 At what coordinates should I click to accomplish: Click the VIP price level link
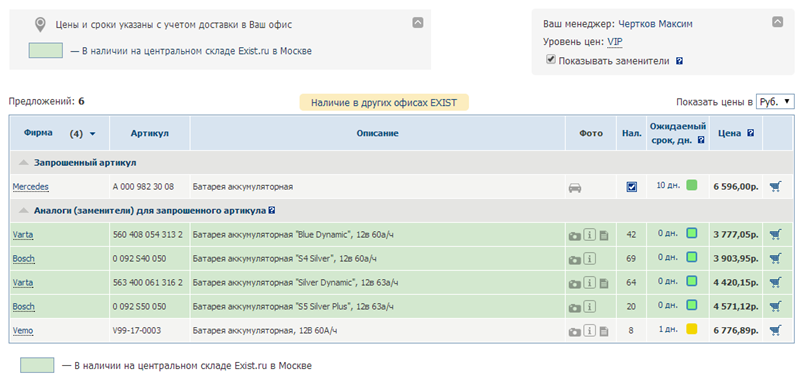click(x=615, y=42)
